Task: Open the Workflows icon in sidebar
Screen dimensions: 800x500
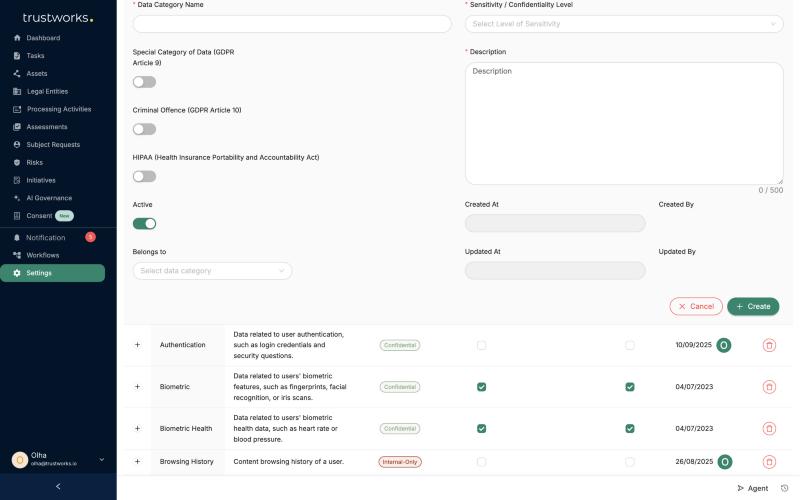Action: coord(17,255)
